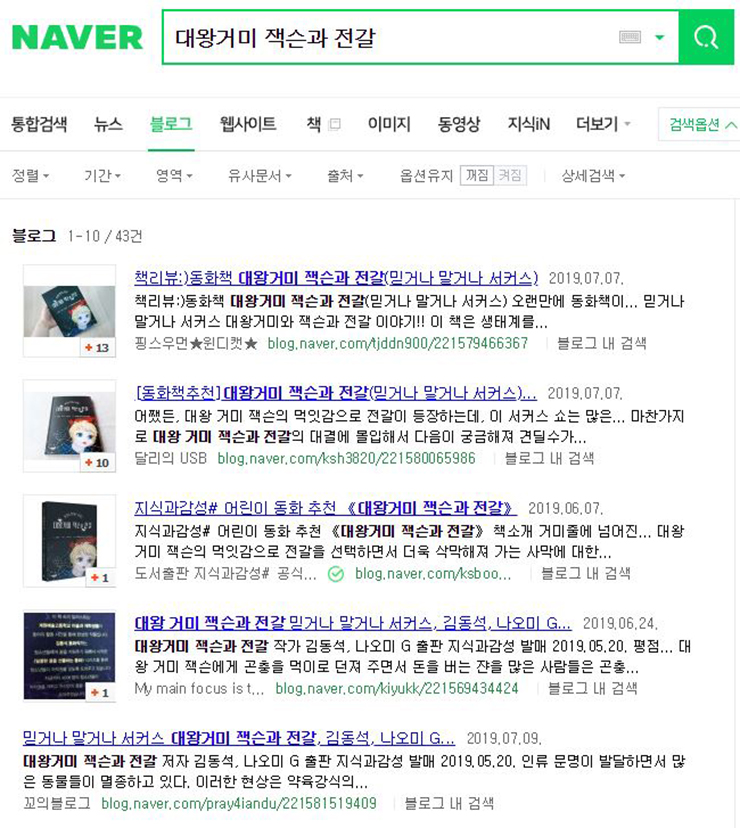740x828 pixels.
Task: Click the verified checkmark icon next to 지식과감성
Action: click(x=336, y=574)
